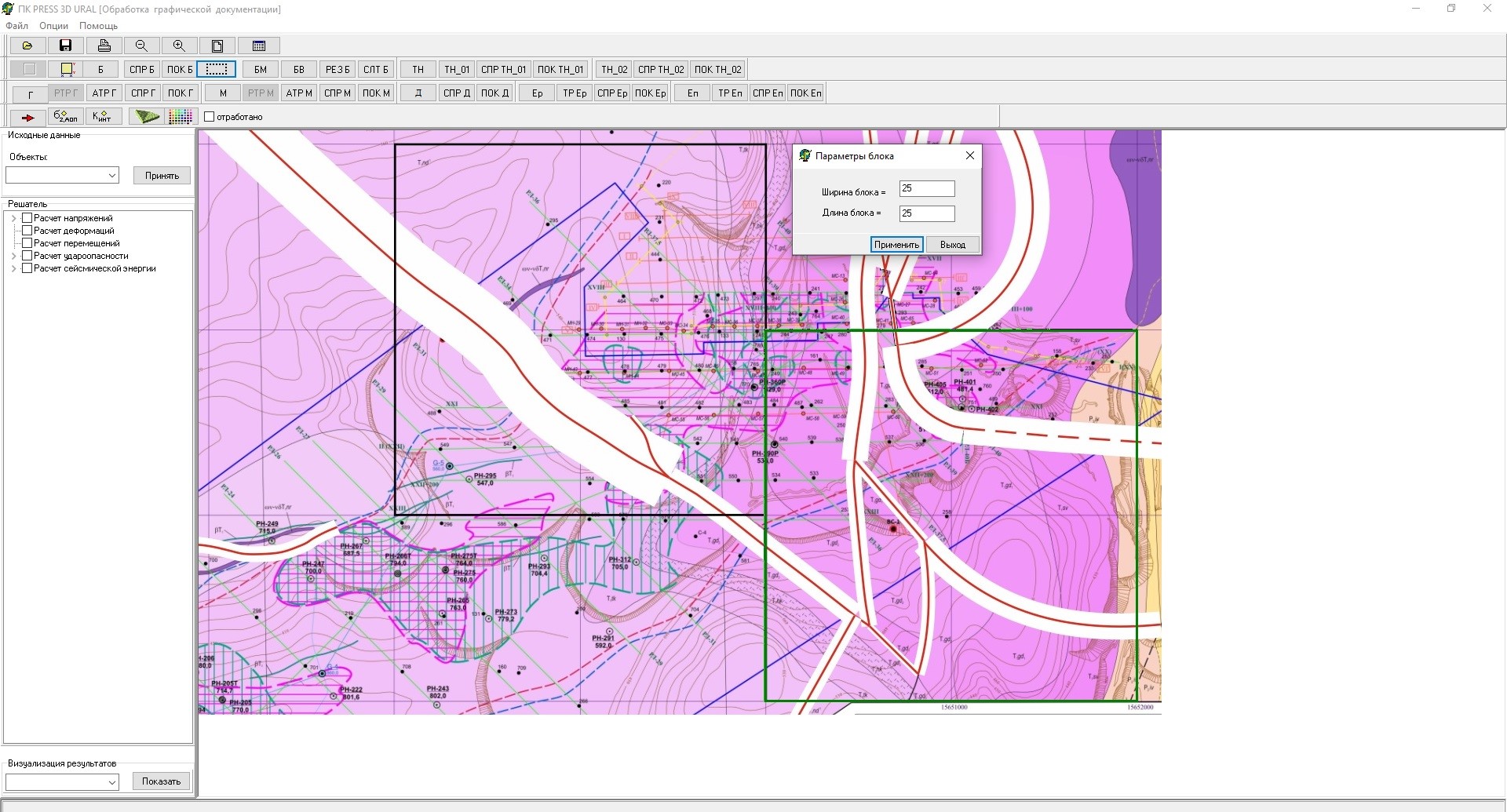This screenshot has height=812, width=1507.
Task: Click the БВ toolbar button
Action: click(x=299, y=69)
